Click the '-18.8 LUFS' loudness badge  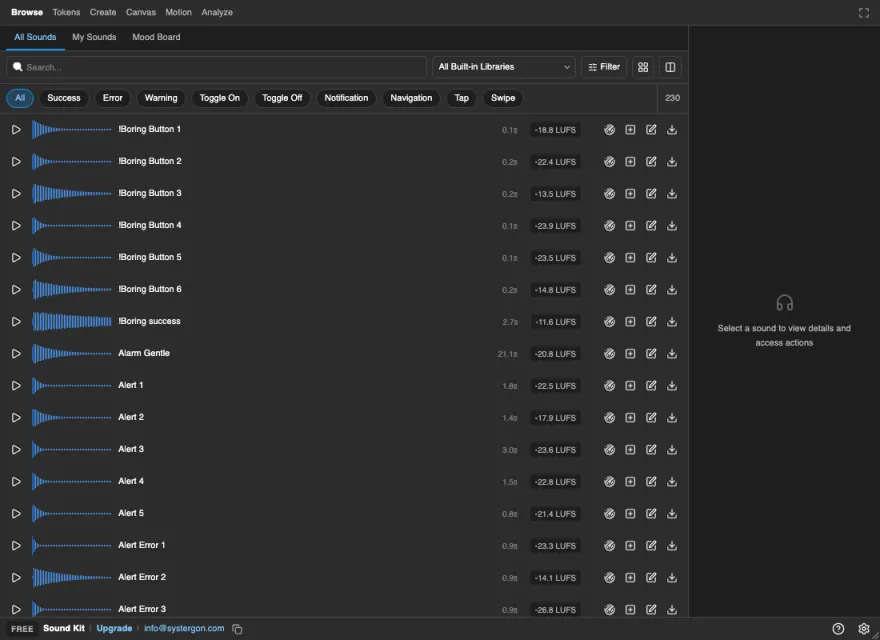[555, 130]
